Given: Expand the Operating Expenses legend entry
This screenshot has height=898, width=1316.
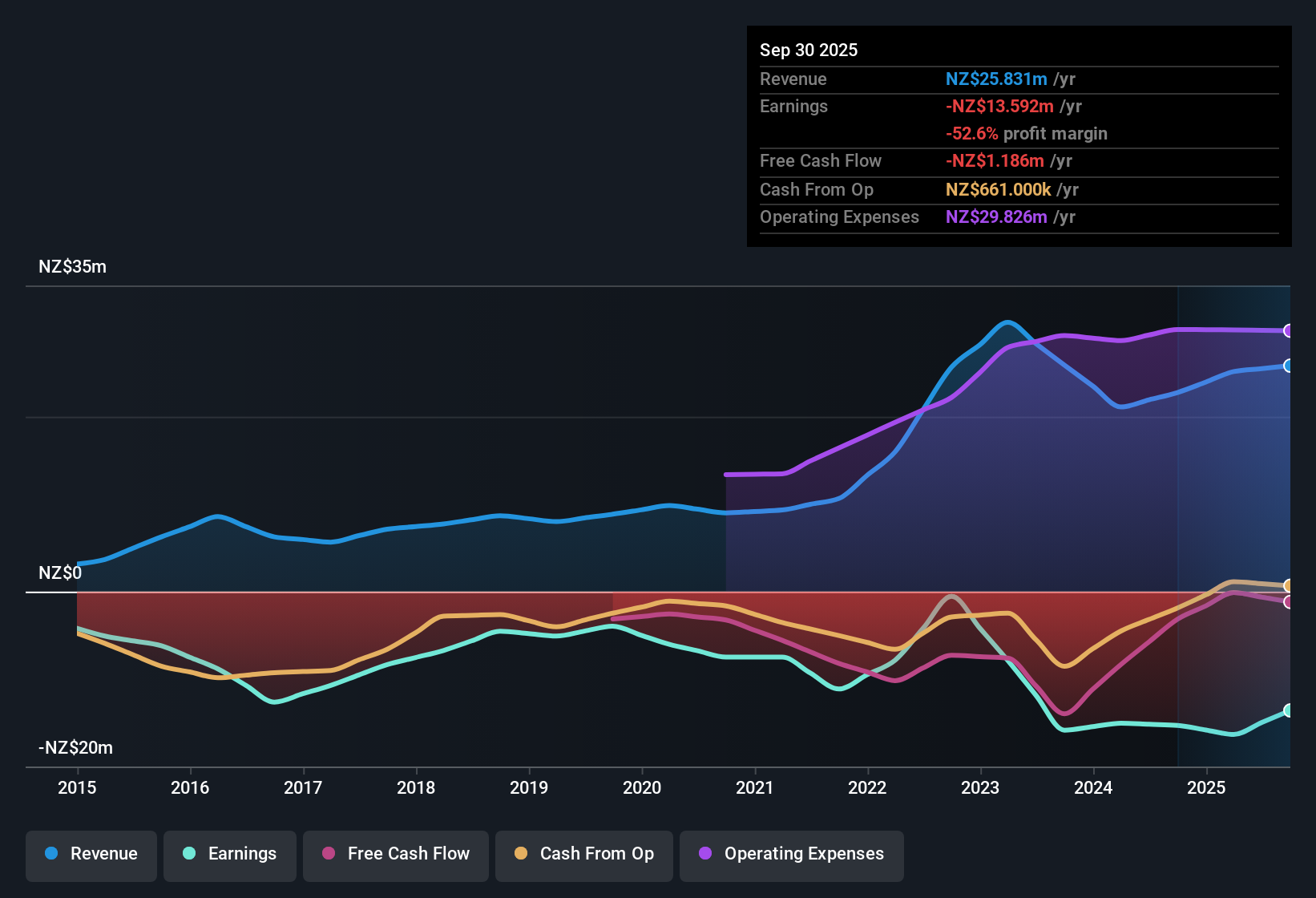Looking at the screenshot, I should pos(791,854).
